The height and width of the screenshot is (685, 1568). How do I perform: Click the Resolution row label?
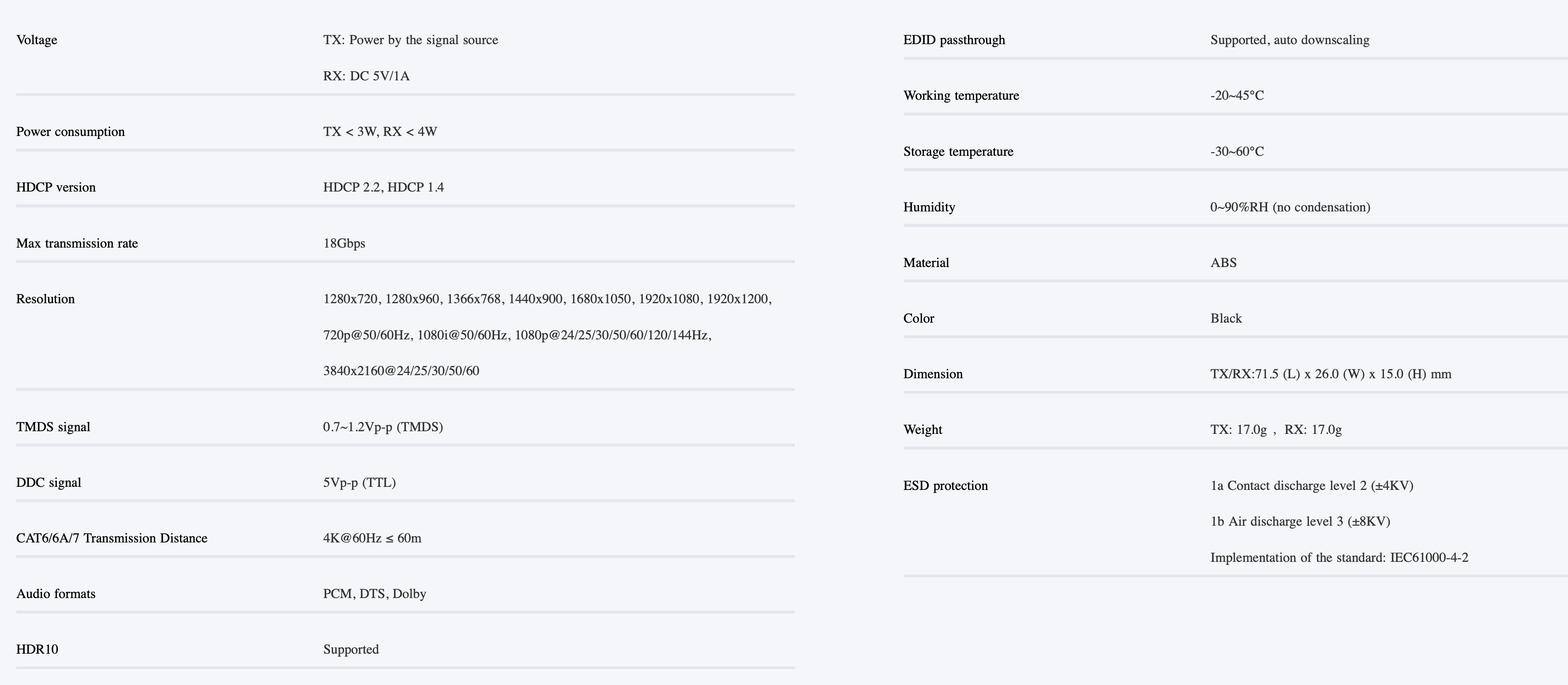[x=45, y=299]
